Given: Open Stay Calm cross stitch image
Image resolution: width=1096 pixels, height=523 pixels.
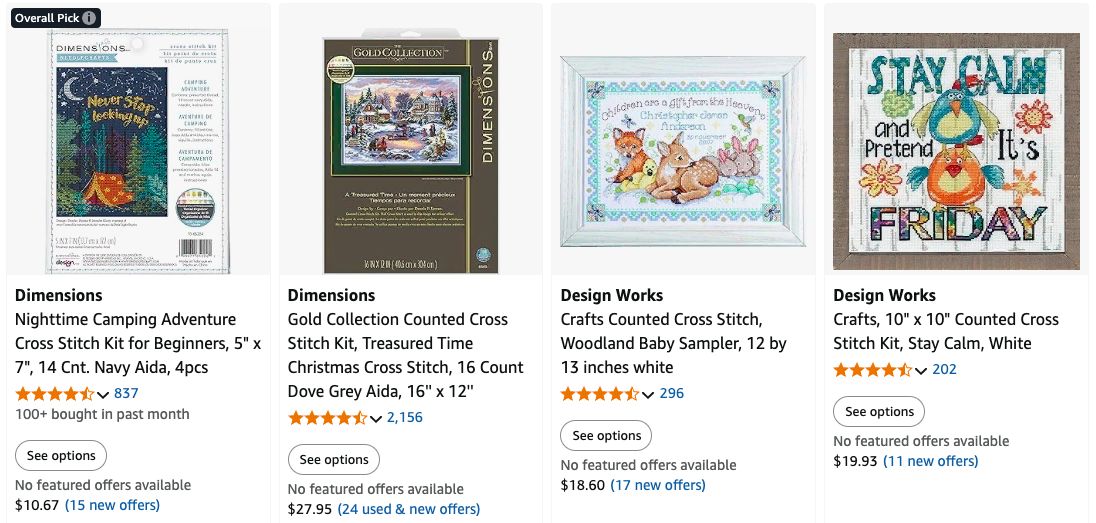Looking at the screenshot, I should click(x=956, y=150).
